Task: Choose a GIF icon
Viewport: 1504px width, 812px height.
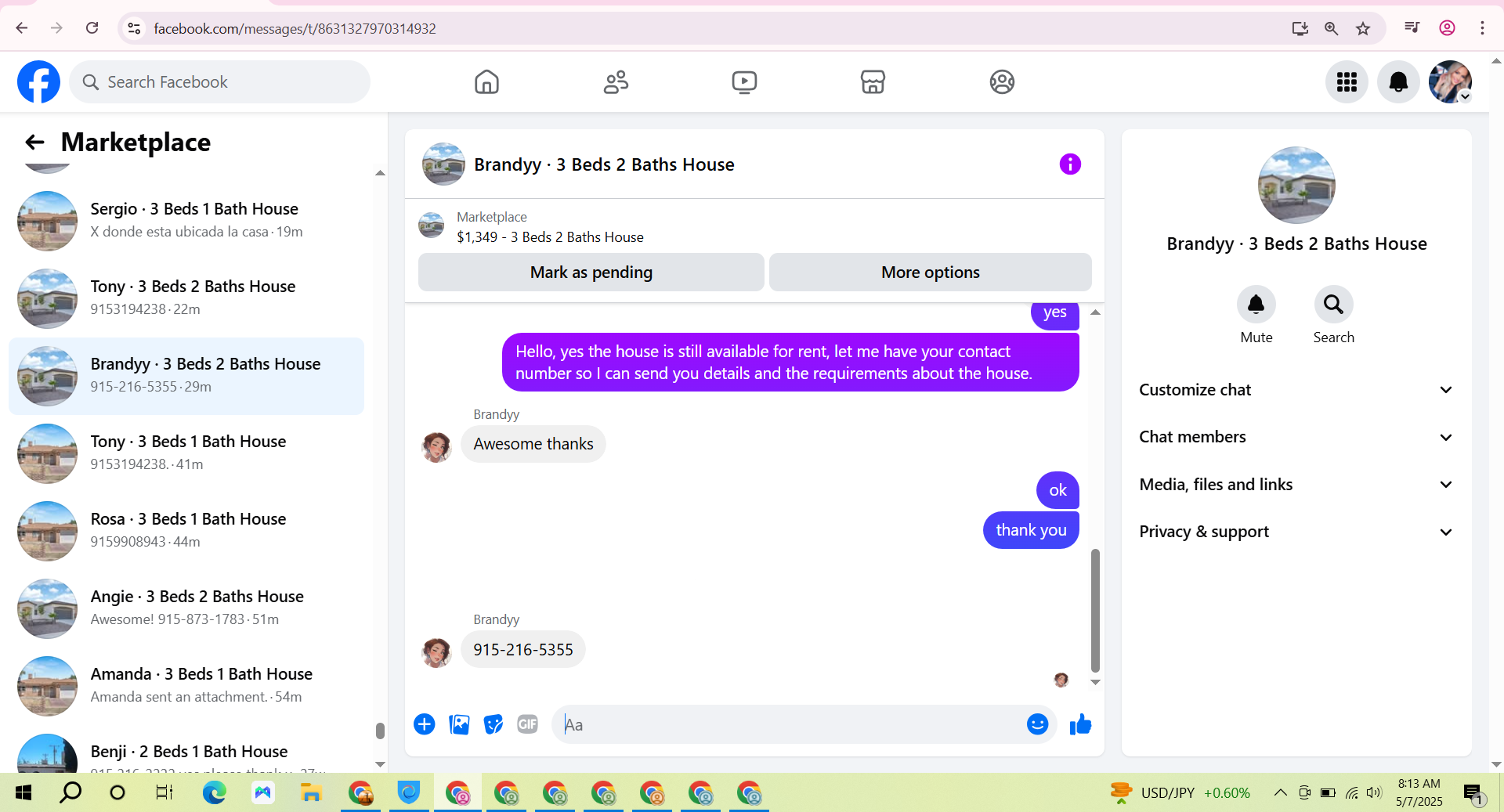Action: [x=528, y=724]
